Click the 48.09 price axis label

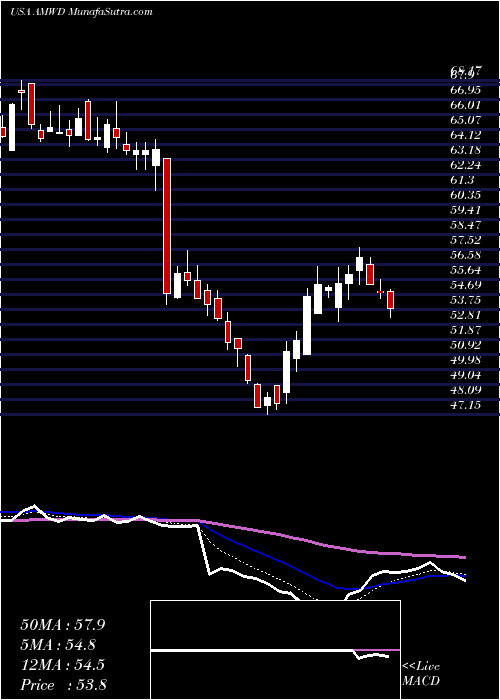[x=466, y=391]
